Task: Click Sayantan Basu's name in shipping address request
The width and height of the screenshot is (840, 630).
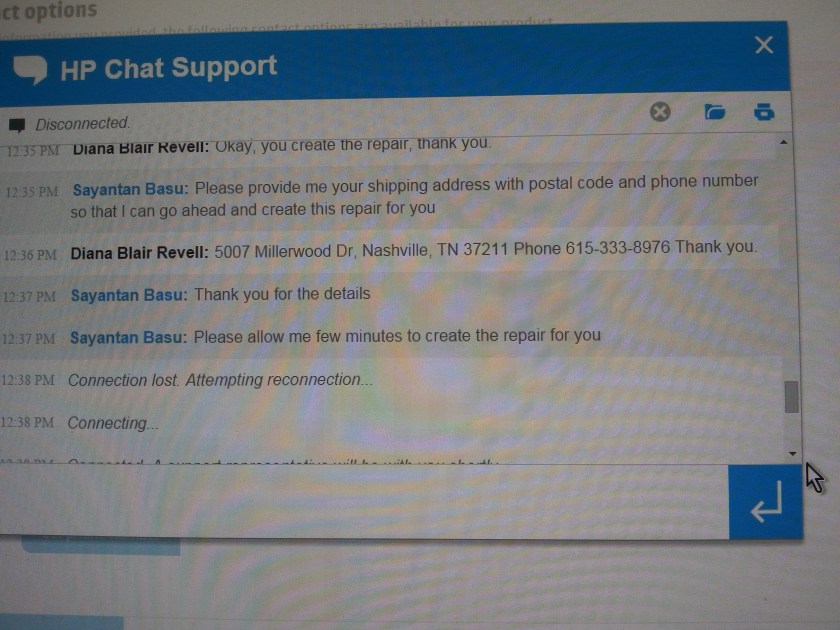Action: coord(131,190)
